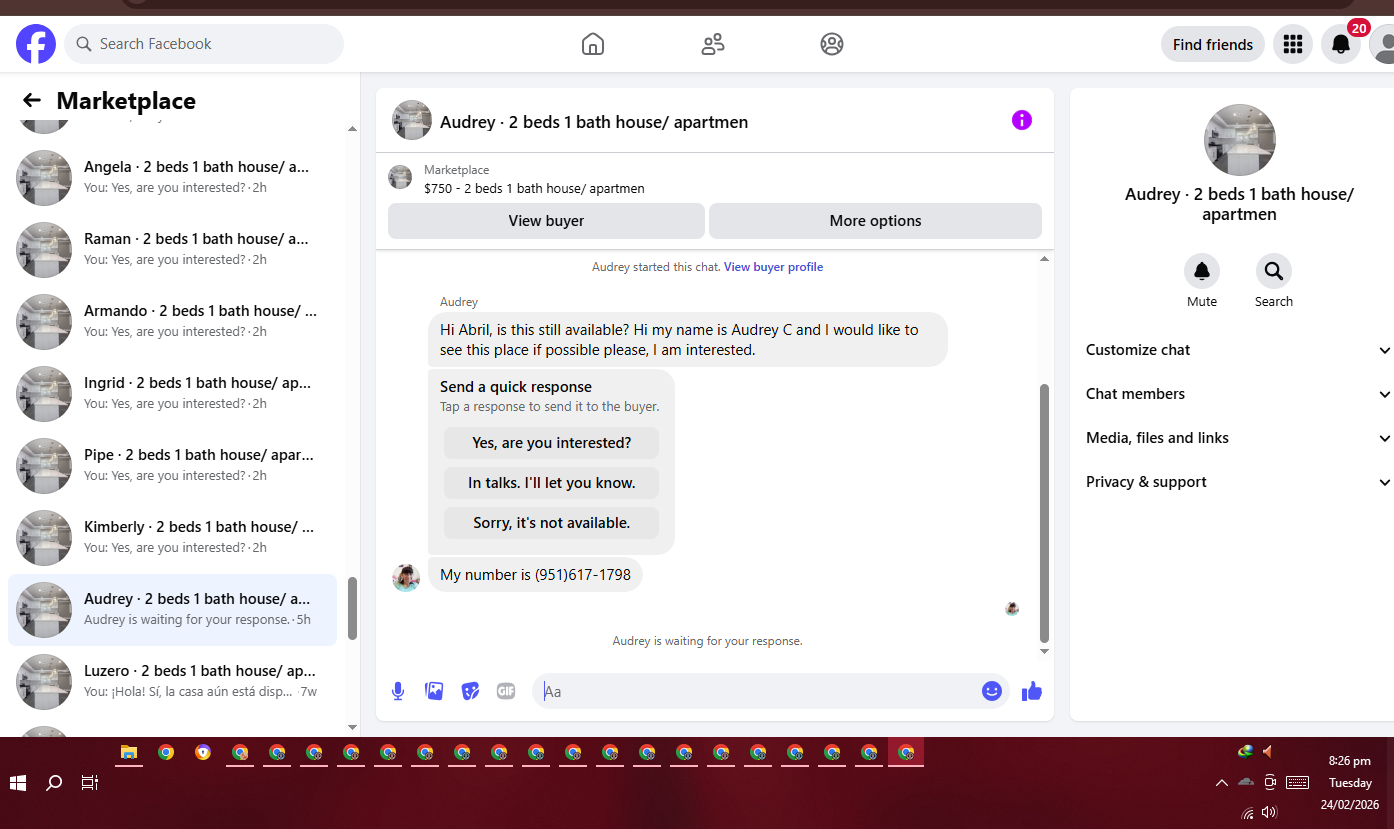Open the View buyer profile link
The height and width of the screenshot is (829, 1394).
773,267
